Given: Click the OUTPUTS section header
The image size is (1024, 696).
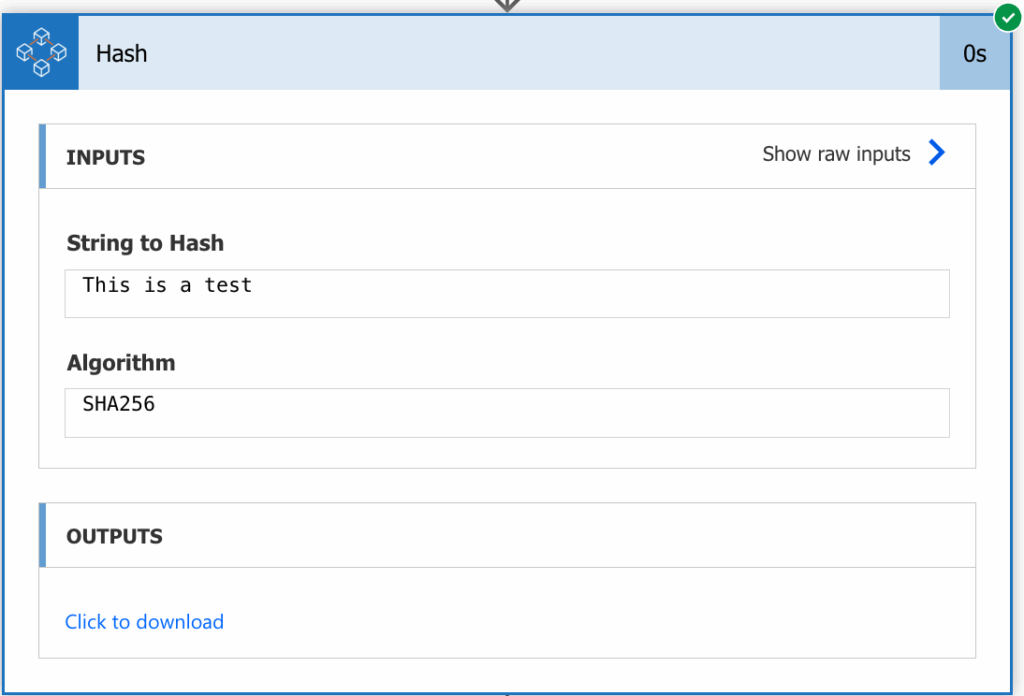Looking at the screenshot, I should click(x=507, y=535).
